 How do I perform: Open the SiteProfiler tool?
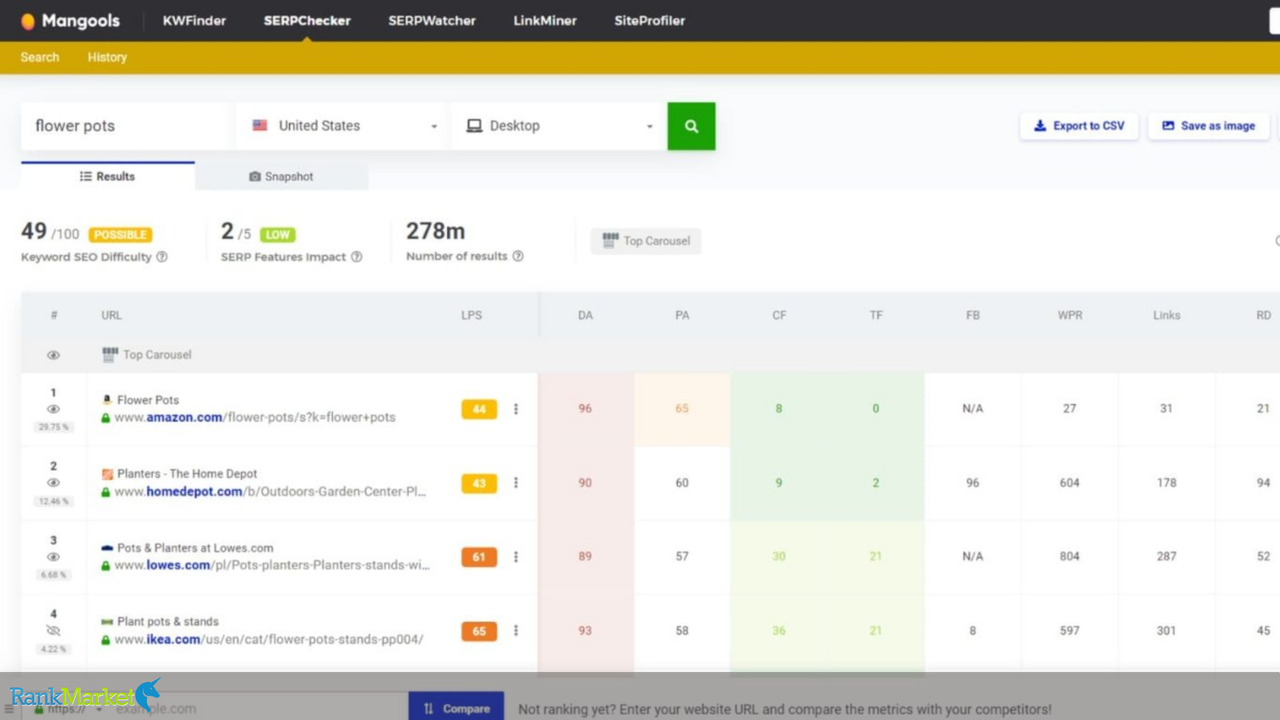[x=650, y=21]
